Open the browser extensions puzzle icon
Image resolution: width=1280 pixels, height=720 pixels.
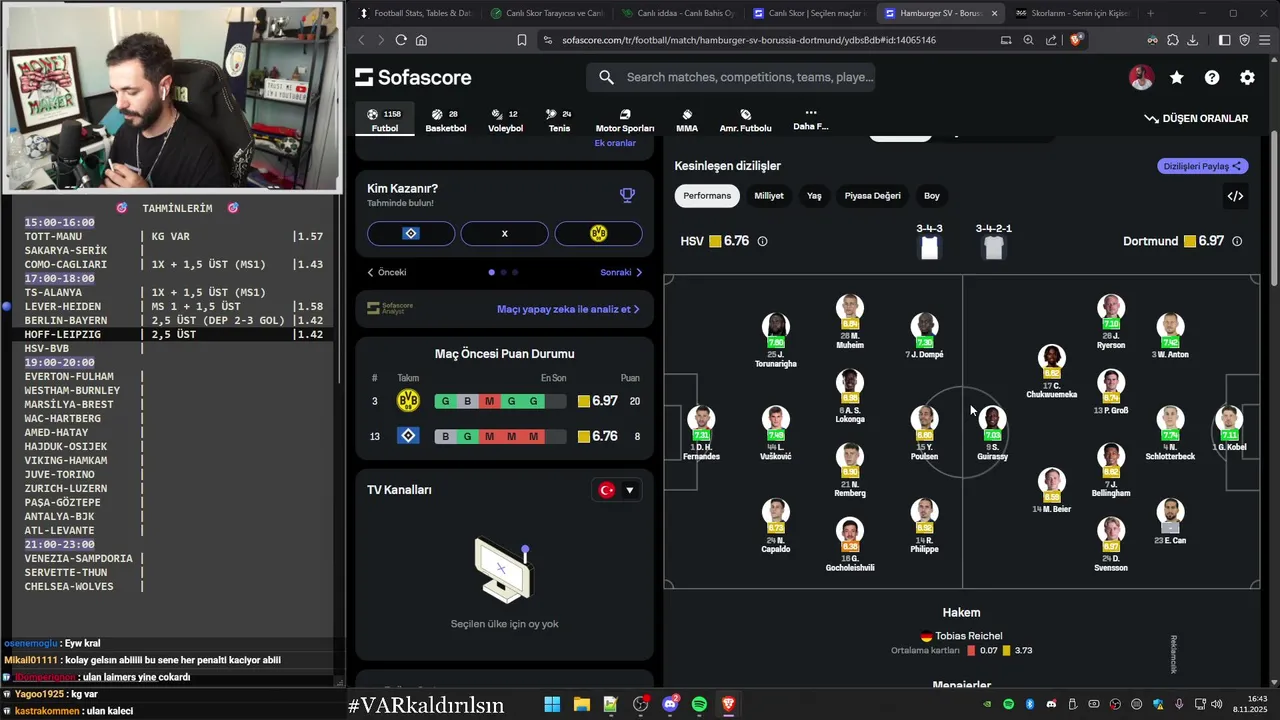coord(1172,40)
